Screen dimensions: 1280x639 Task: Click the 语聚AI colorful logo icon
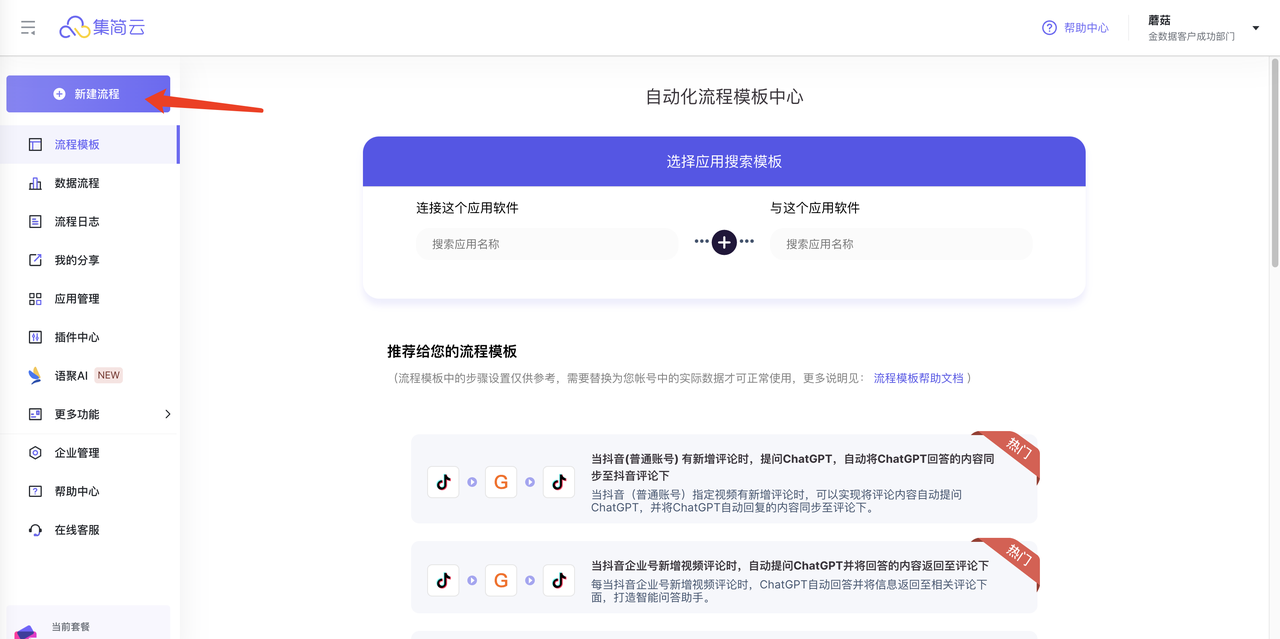(35, 376)
